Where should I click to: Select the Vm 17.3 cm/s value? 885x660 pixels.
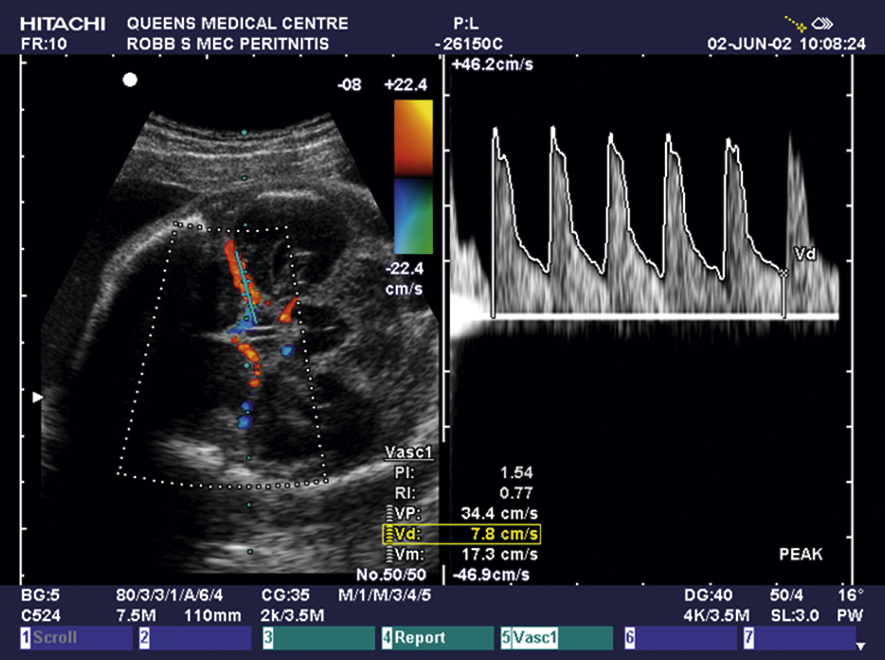[500, 554]
